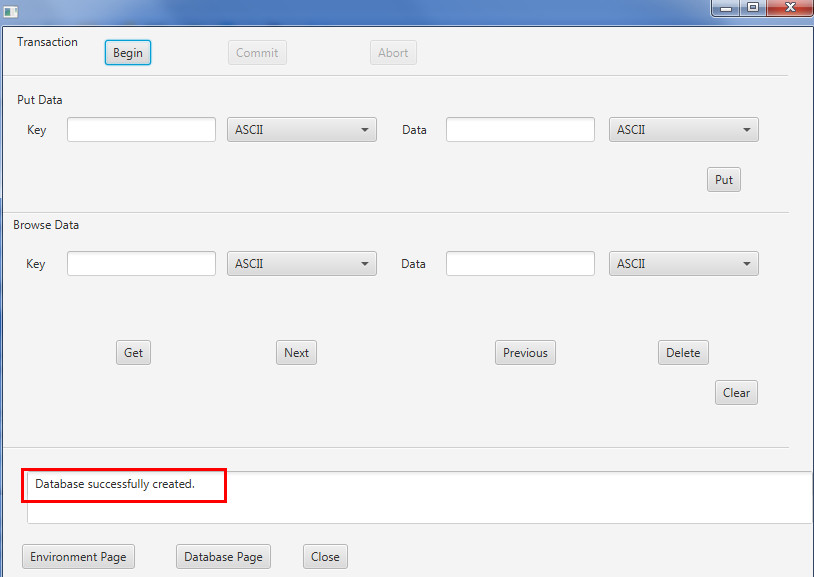The width and height of the screenshot is (814, 577).
Task: Click the Previous record button
Action: (x=524, y=352)
